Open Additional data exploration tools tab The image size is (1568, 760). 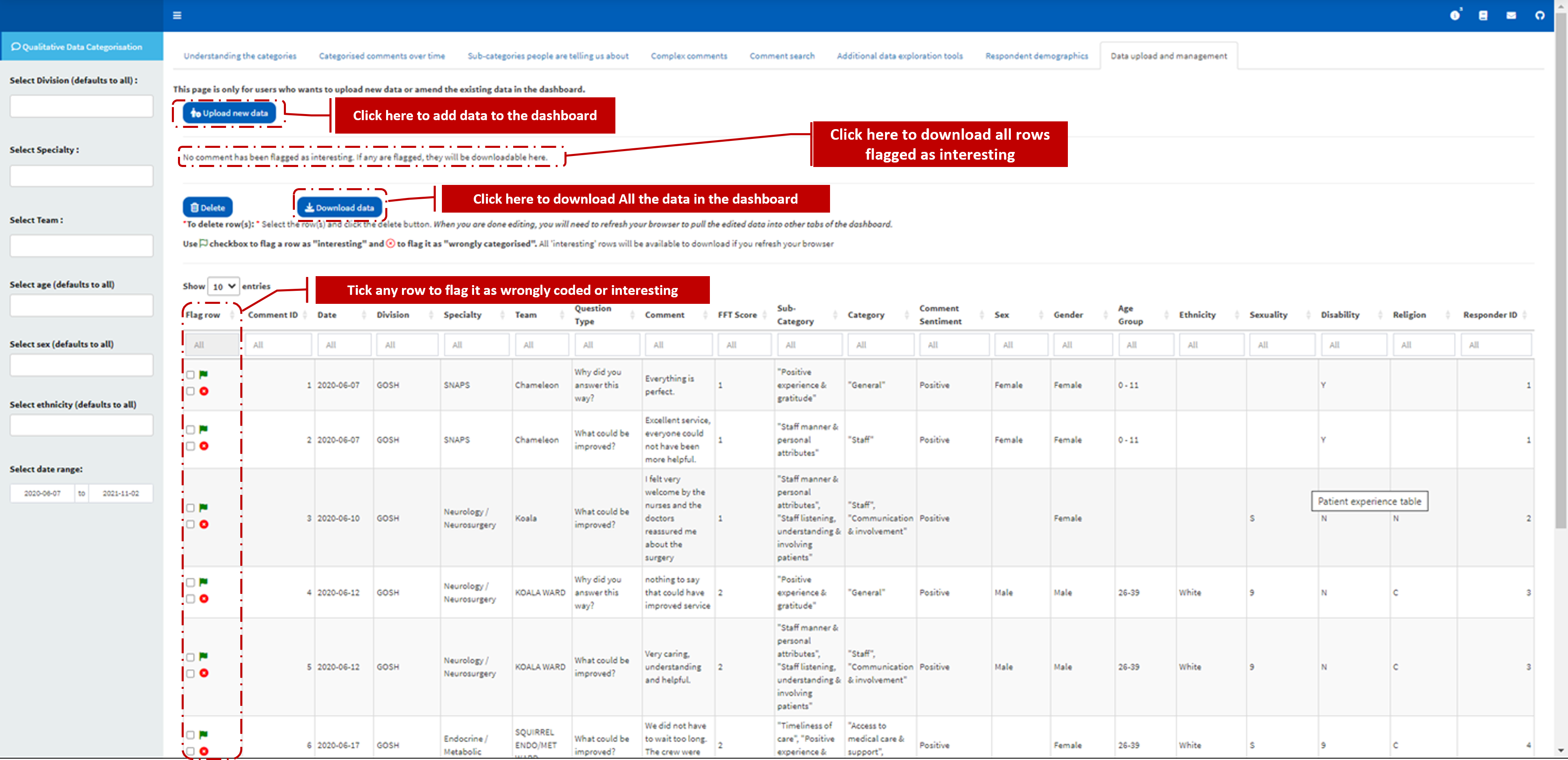point(899,56)
